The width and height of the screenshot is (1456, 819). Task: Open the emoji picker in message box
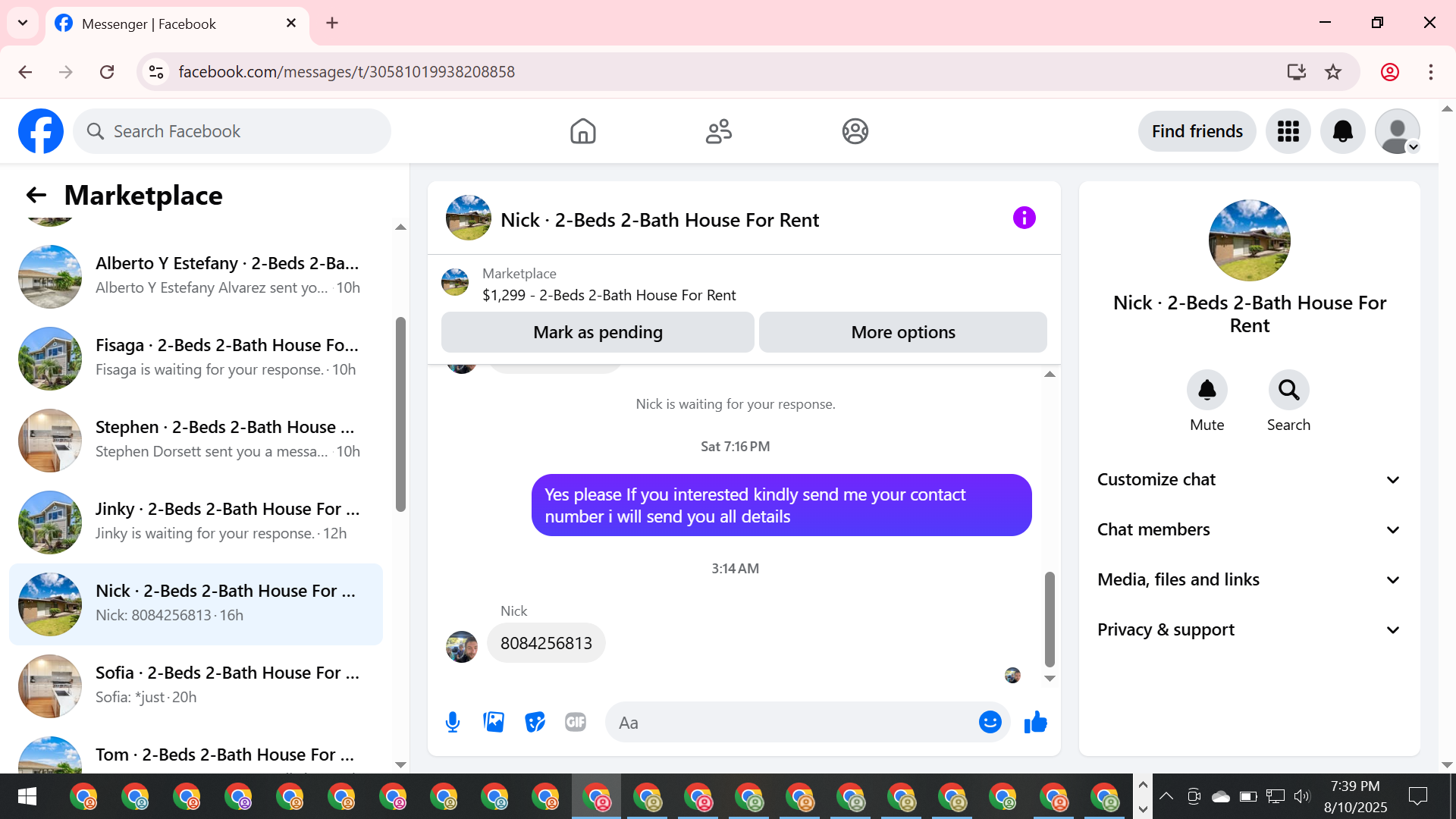(990, 722)
